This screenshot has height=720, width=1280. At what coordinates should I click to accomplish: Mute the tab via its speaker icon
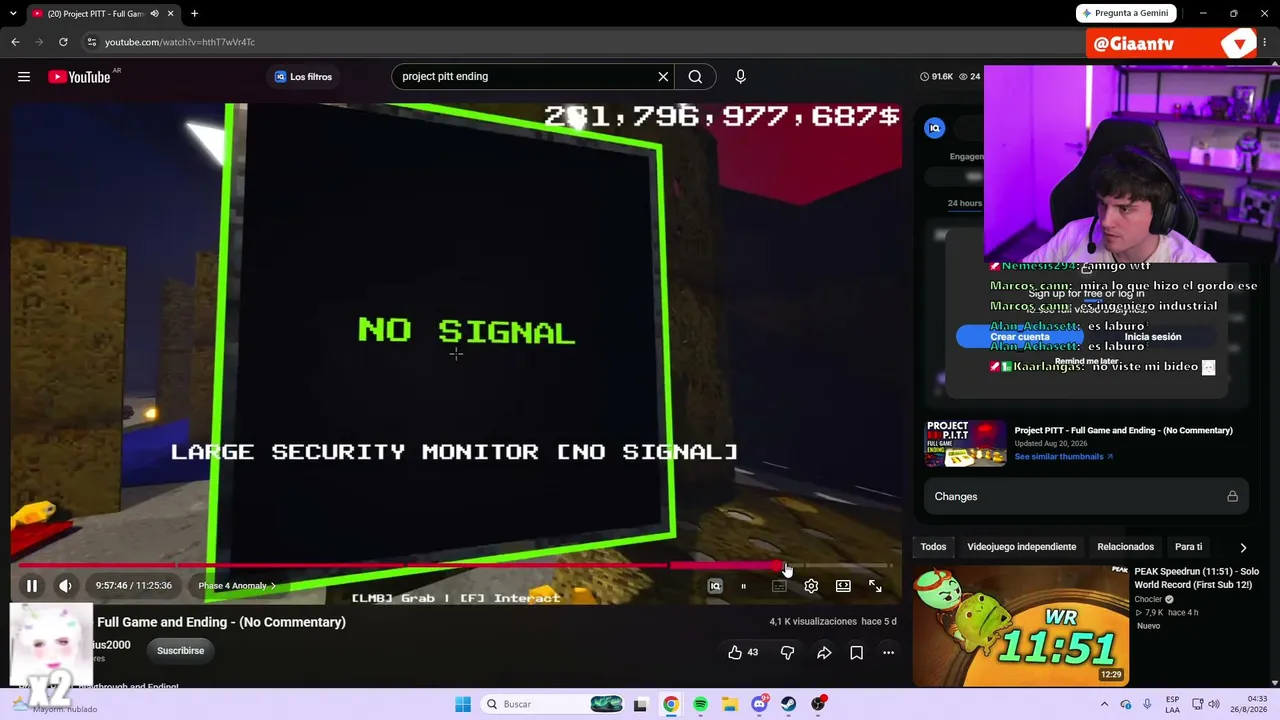click(154, 14)
